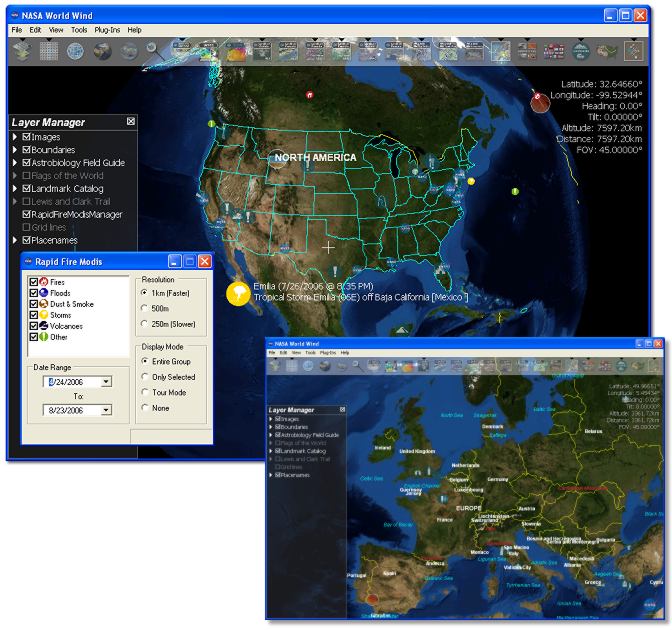Minimize the Rapid Fire Modis window

click(174, 261)
